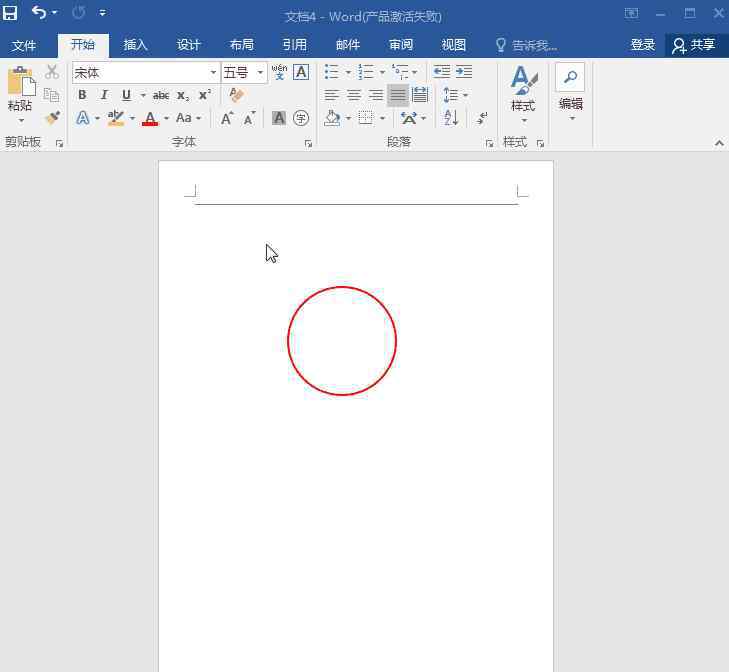Open the Aa change case menu

pos(188,118)
